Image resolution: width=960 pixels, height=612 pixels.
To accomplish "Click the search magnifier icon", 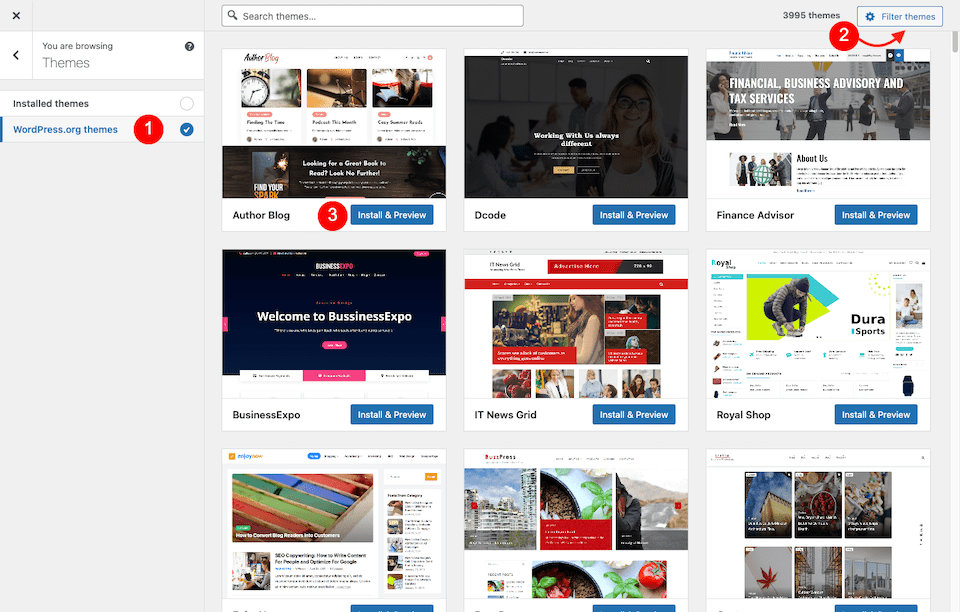I will pyautogui.click(x=234, y=15).
